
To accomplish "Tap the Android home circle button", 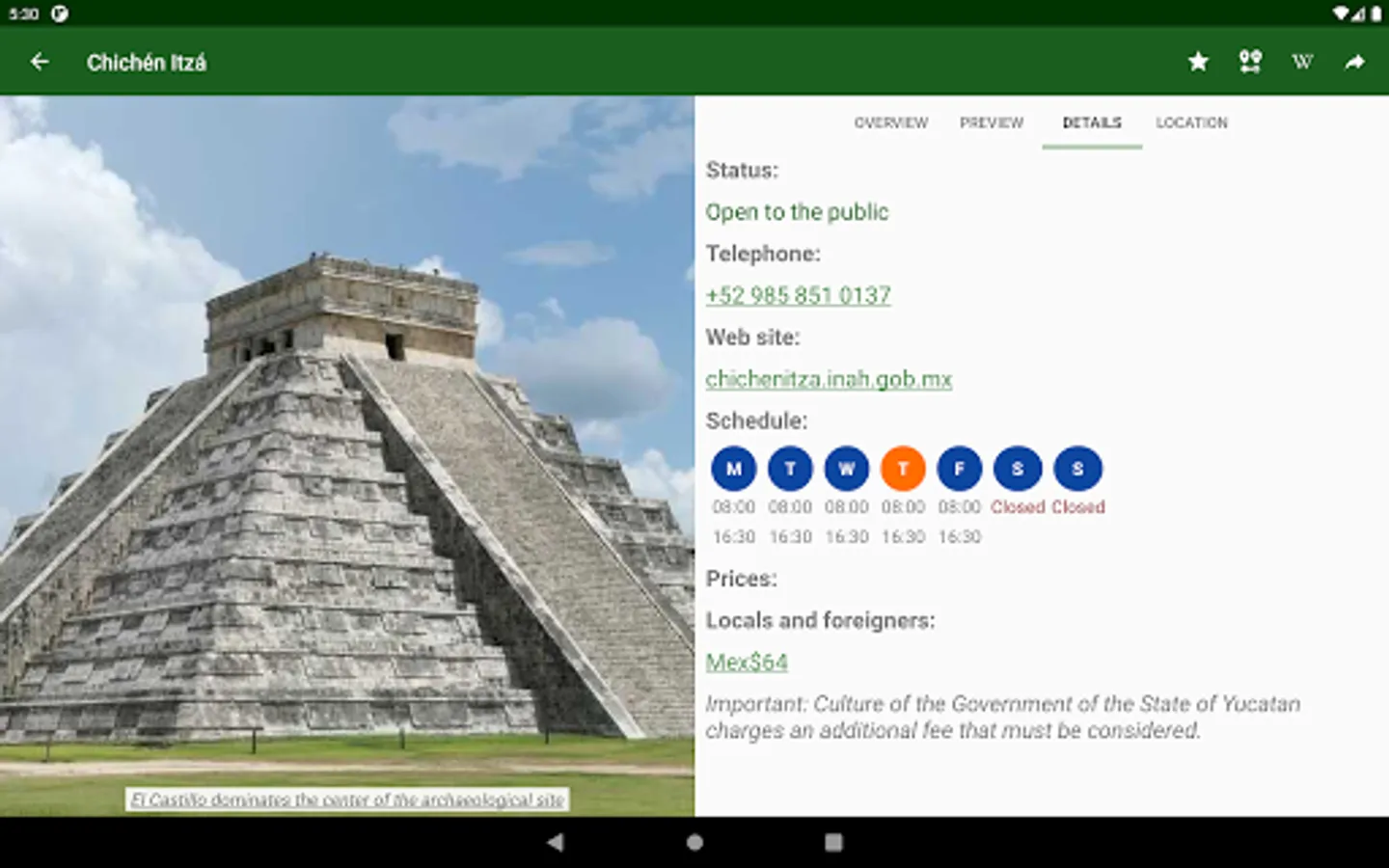I will [694, 842].
